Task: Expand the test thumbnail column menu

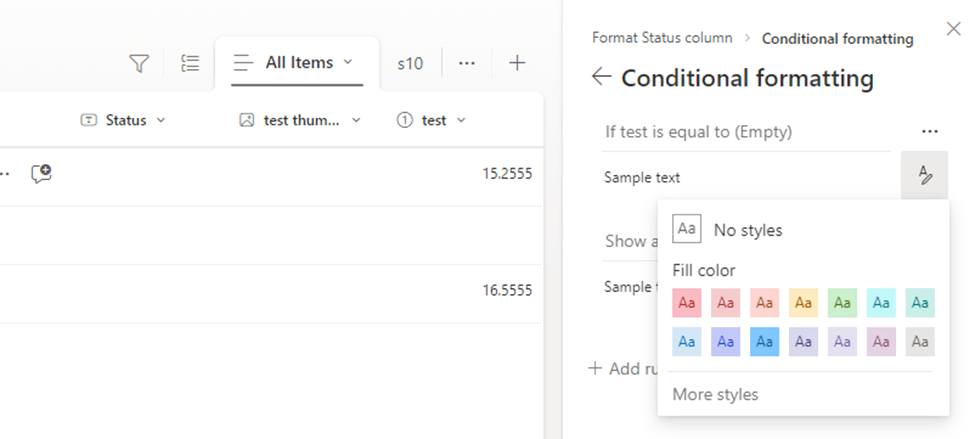Action: pyautogui.click(x=356, y=120)
